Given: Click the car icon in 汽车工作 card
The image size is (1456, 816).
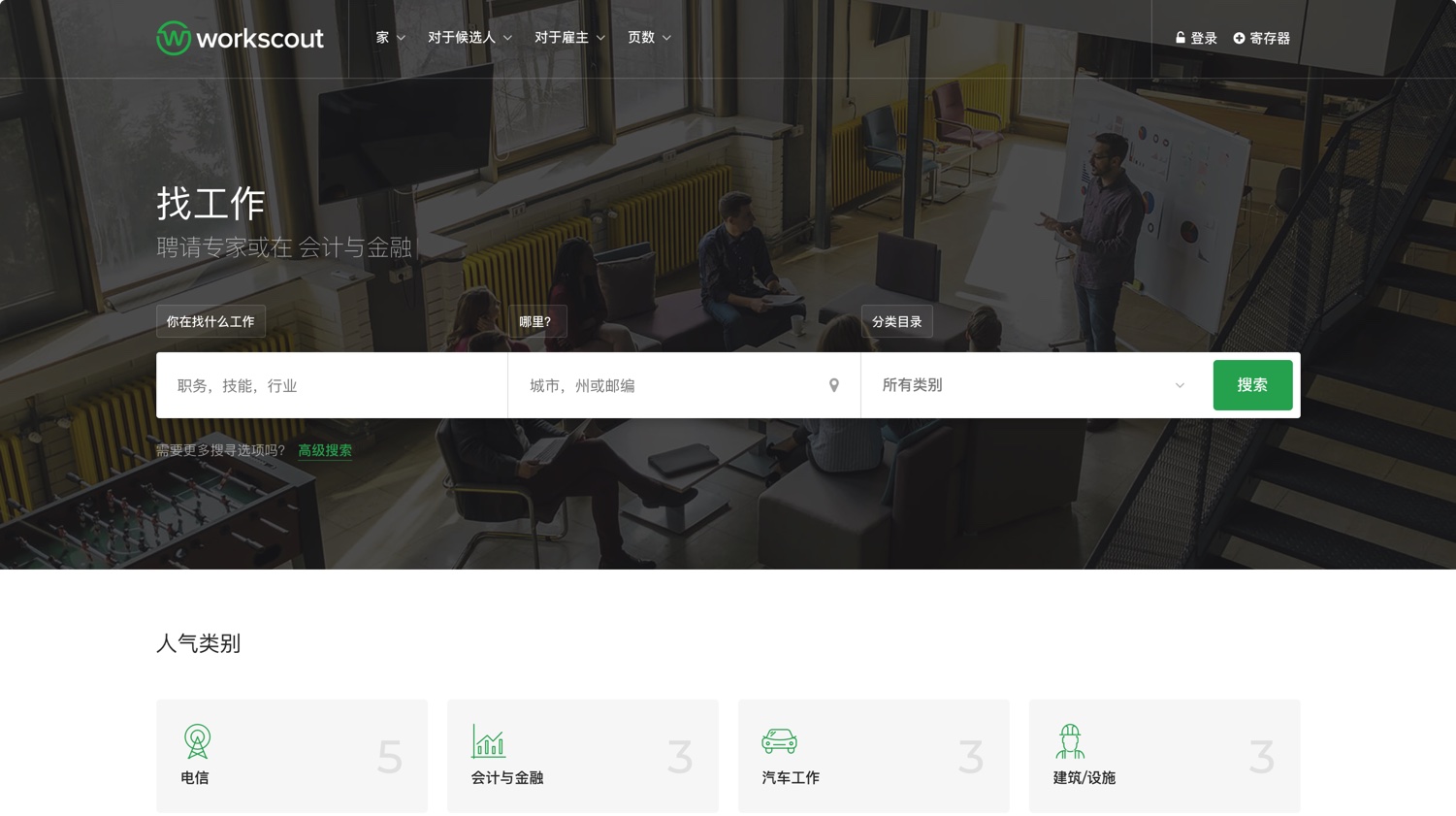Looking at the screenshot, I should [779, 741].
